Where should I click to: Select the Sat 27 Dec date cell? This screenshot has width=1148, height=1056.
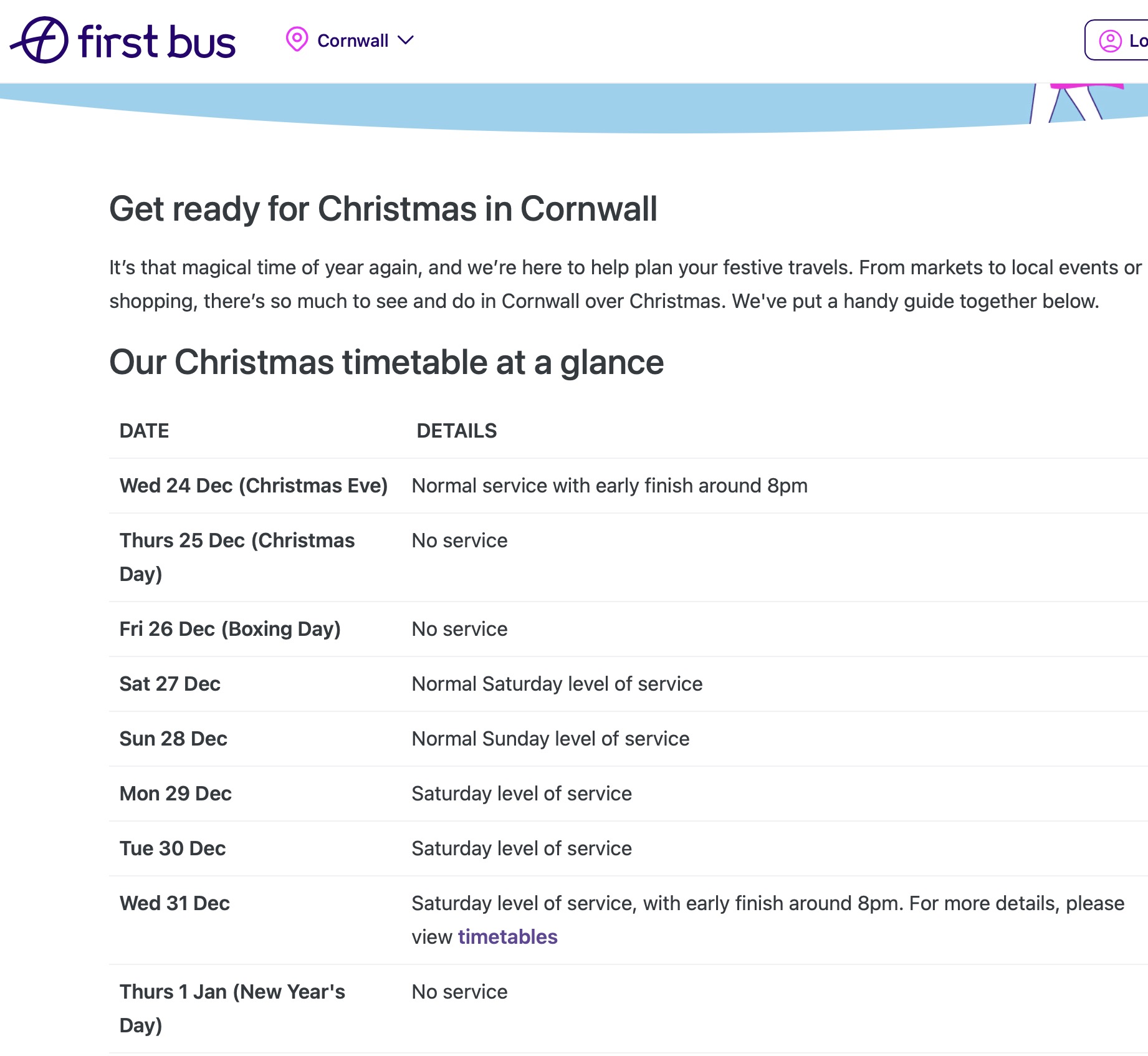[170, 684]
